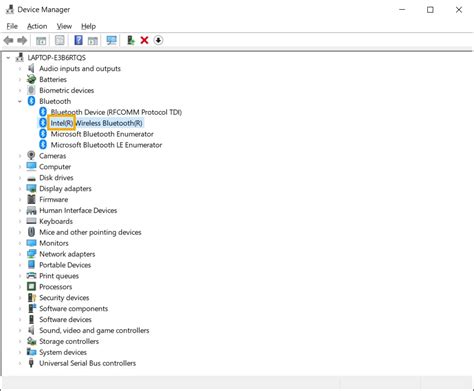Click the LAPTOP-E3B6RTQS computer name
This screenshot has width=474, height=391.
(x=57, y=58)
